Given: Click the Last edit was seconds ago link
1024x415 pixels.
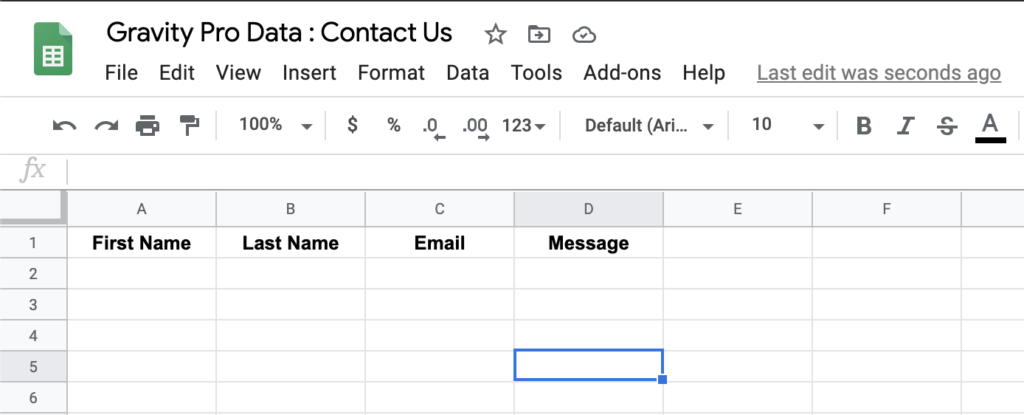Looking at the screenshot, I should pos(878,73).
